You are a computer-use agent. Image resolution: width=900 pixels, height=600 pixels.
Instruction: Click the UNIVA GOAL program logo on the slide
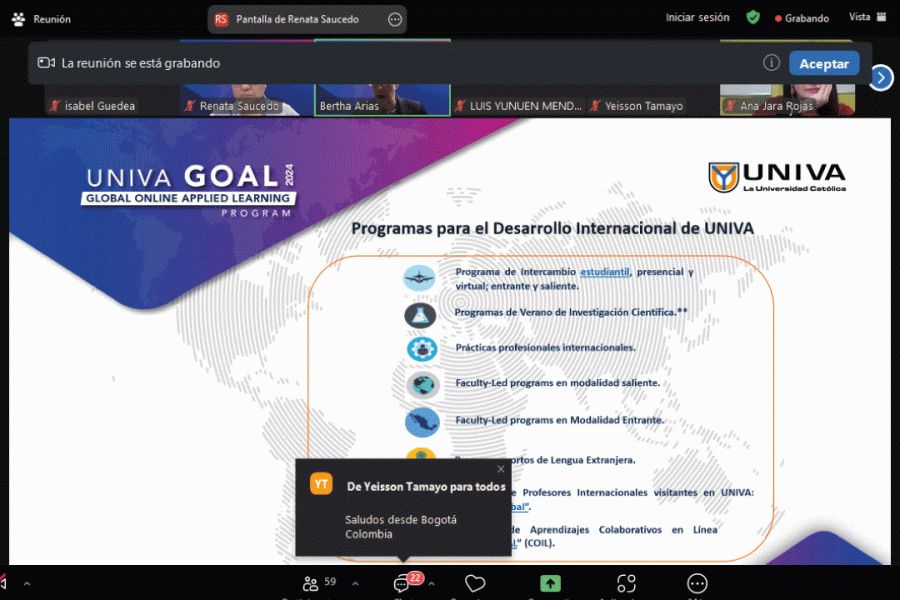pyautogui.click(x=189, y=191)
